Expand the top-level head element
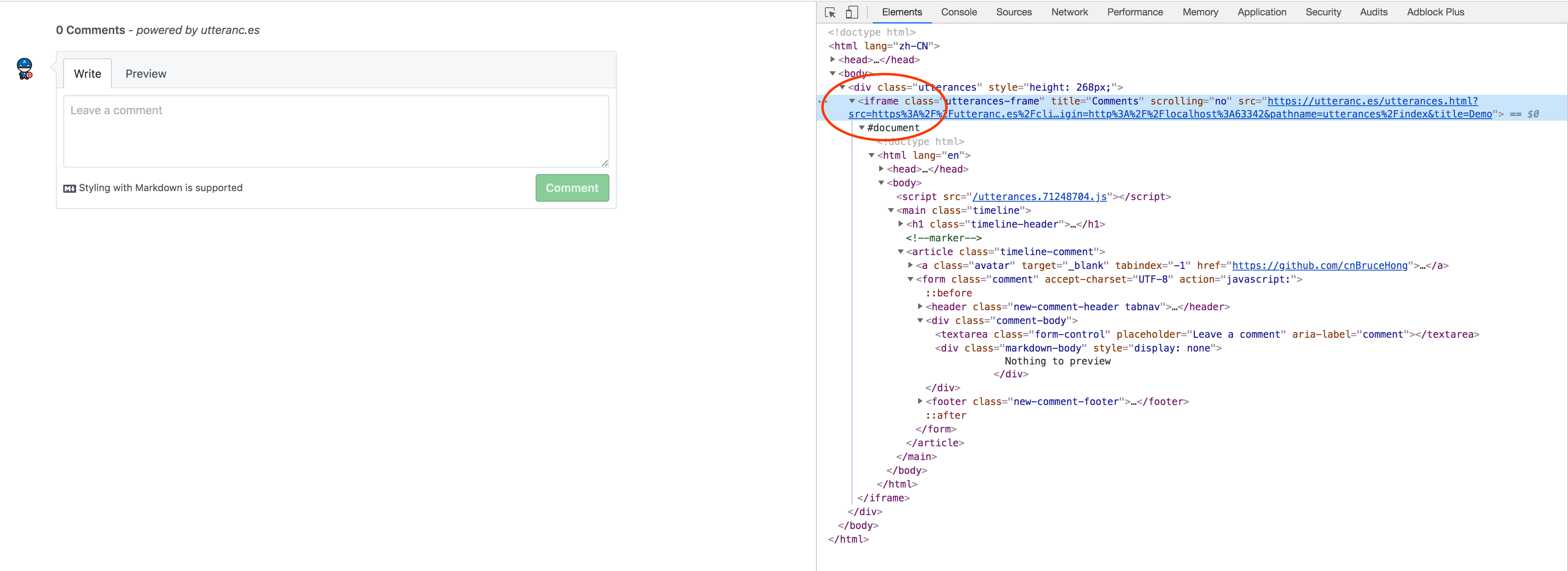The image size is (1568, 571). pyautogui.click(x=833, y=60)
